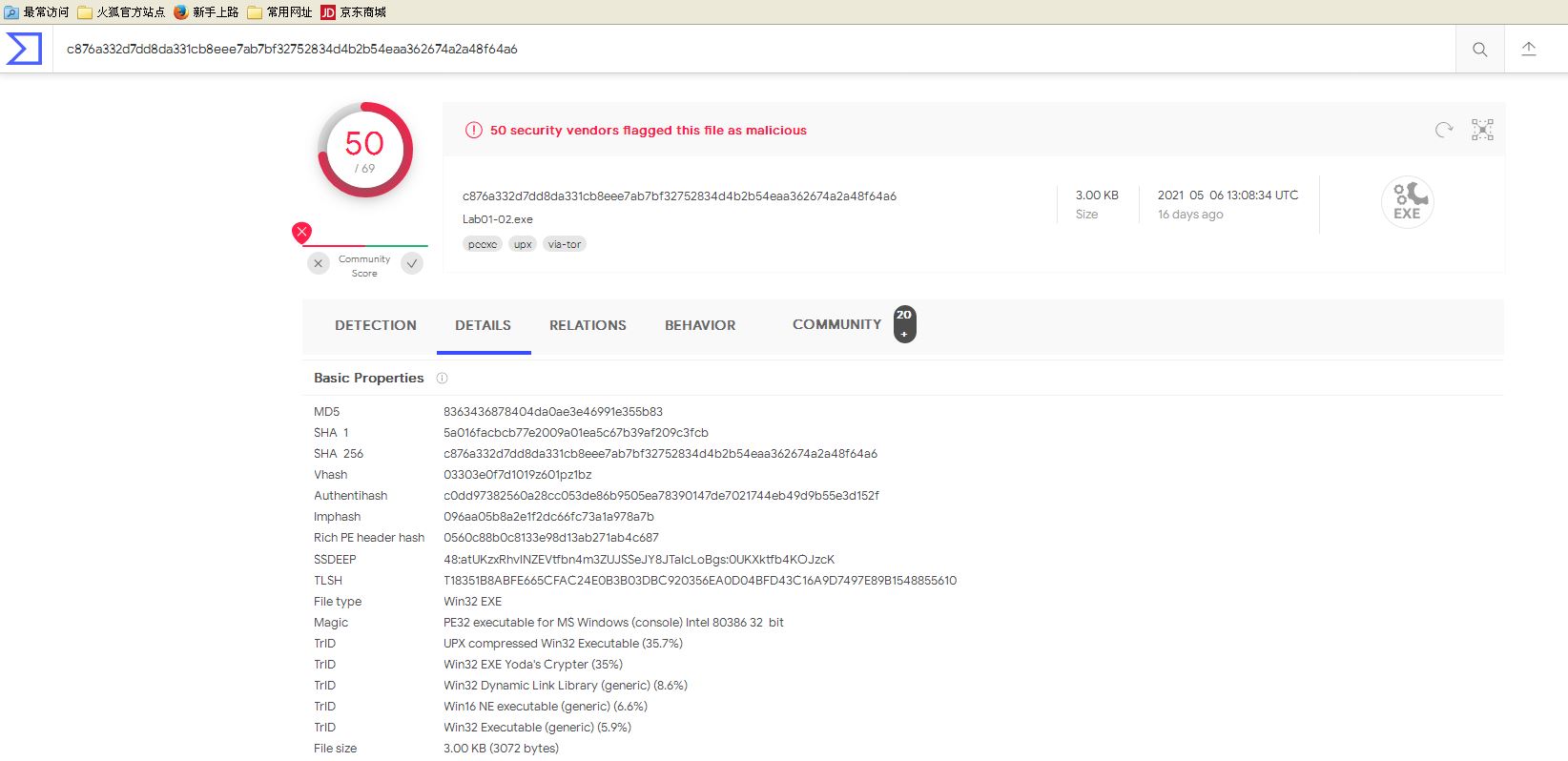Click the 50/69 detection score gauge
This screenshot has height=761, width=1568.
[x=365, y=150]
